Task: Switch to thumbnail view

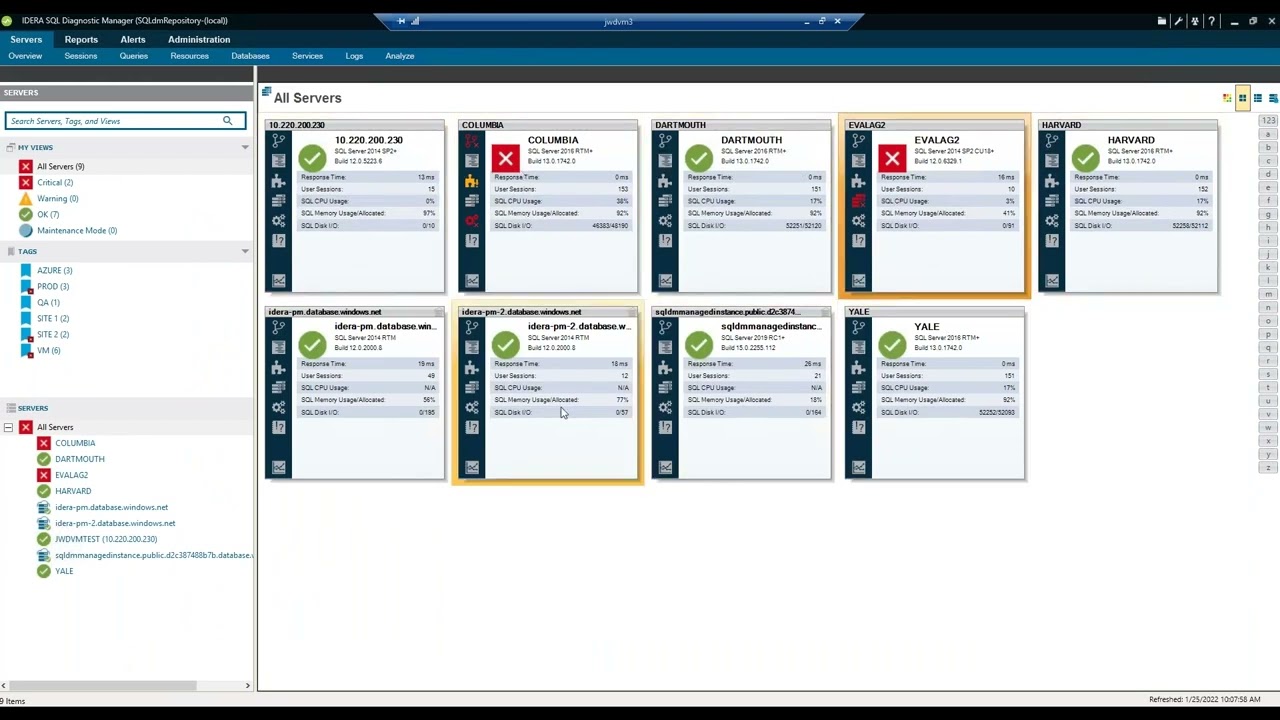Action: click(1242, 98)
